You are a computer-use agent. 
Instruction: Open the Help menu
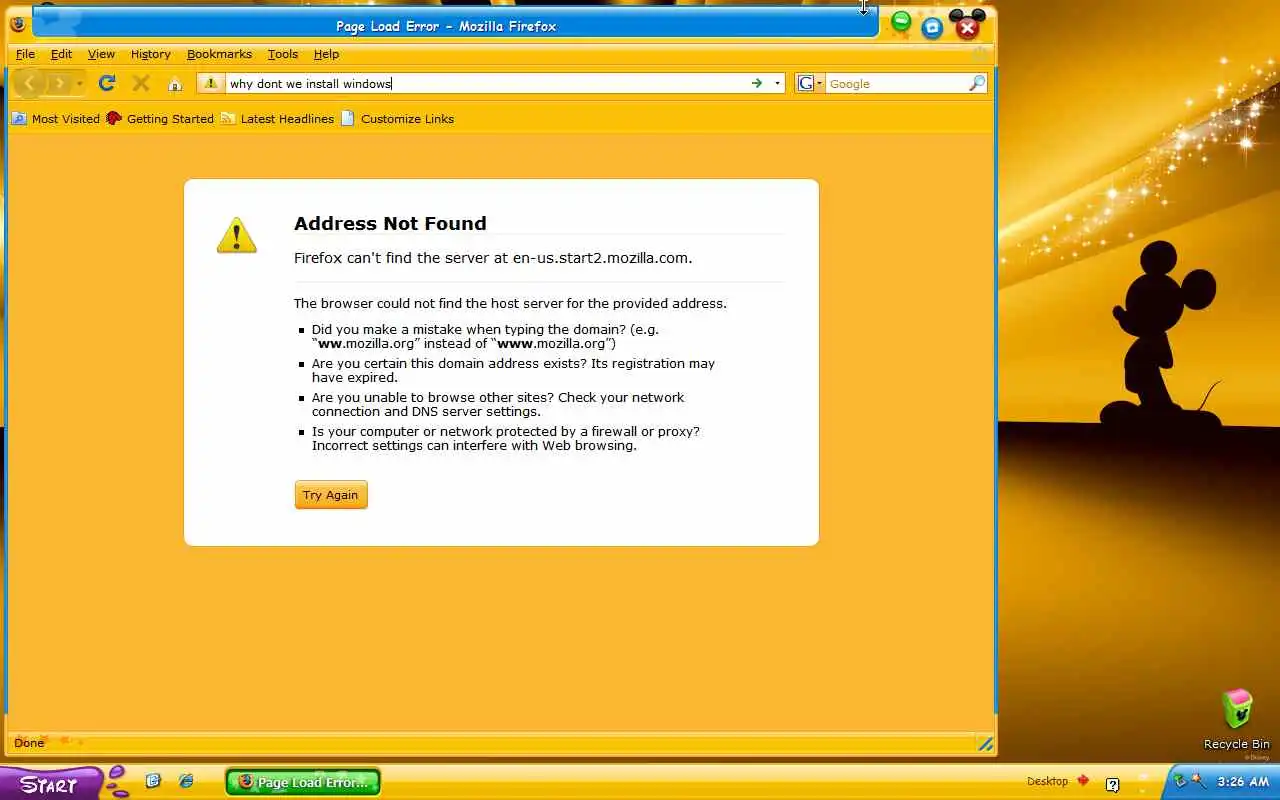click(326, 54)
